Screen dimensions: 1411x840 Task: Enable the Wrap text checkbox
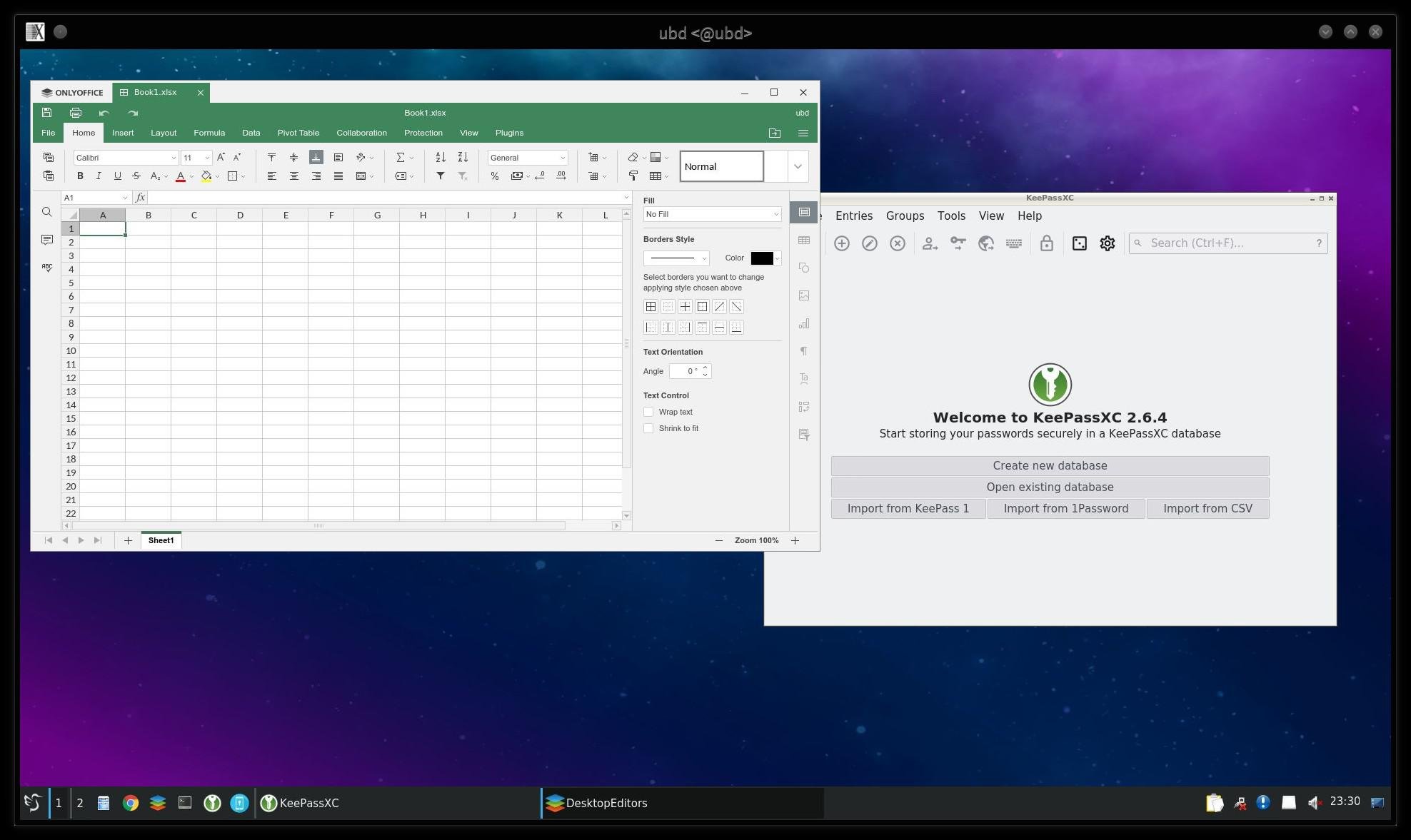coord(648,412)
